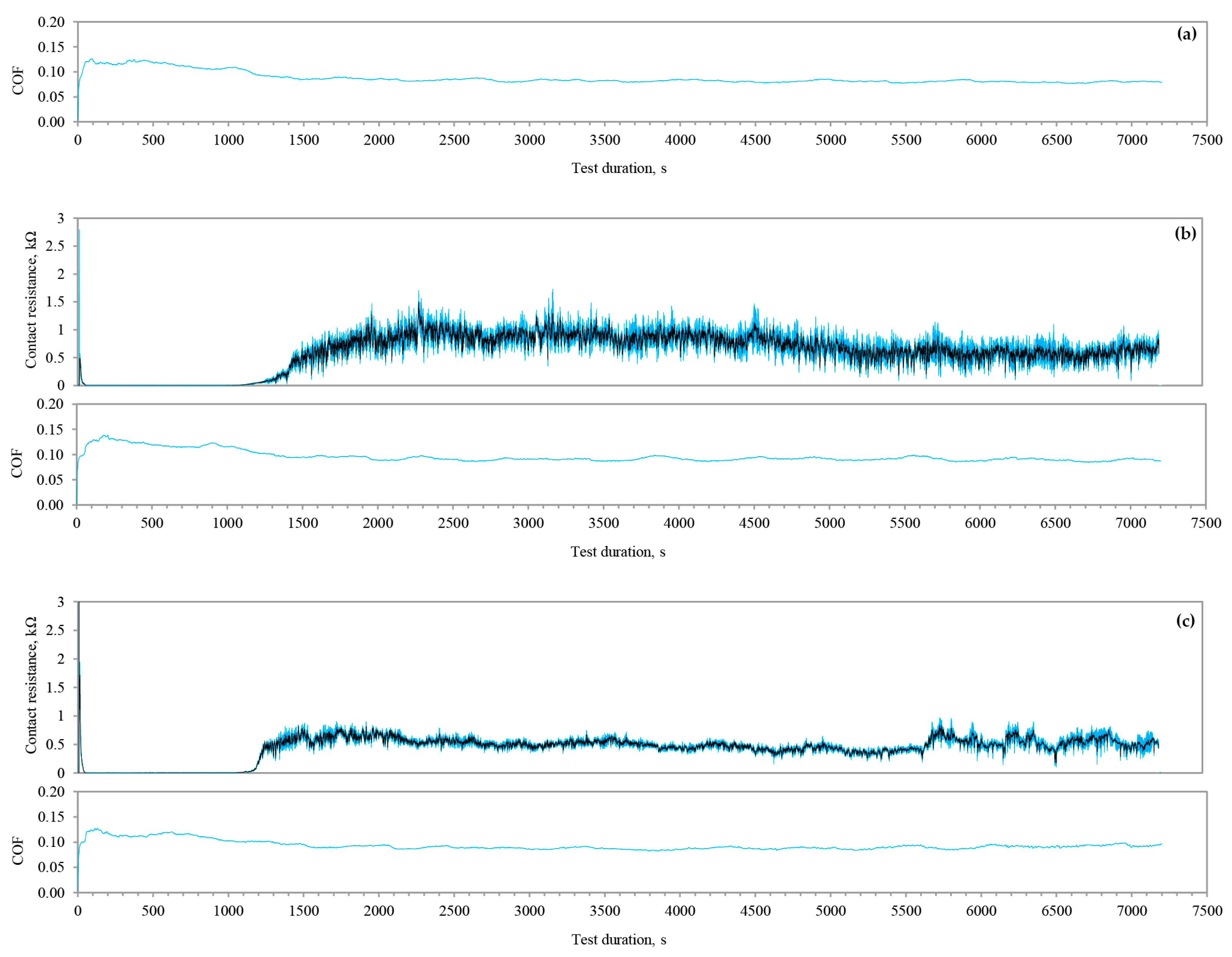Image resolution: width=1232 pixels, height=957 pixels.
Task: Click the 1000 tick label on the middle chart
Action: (x=228, y=523)
